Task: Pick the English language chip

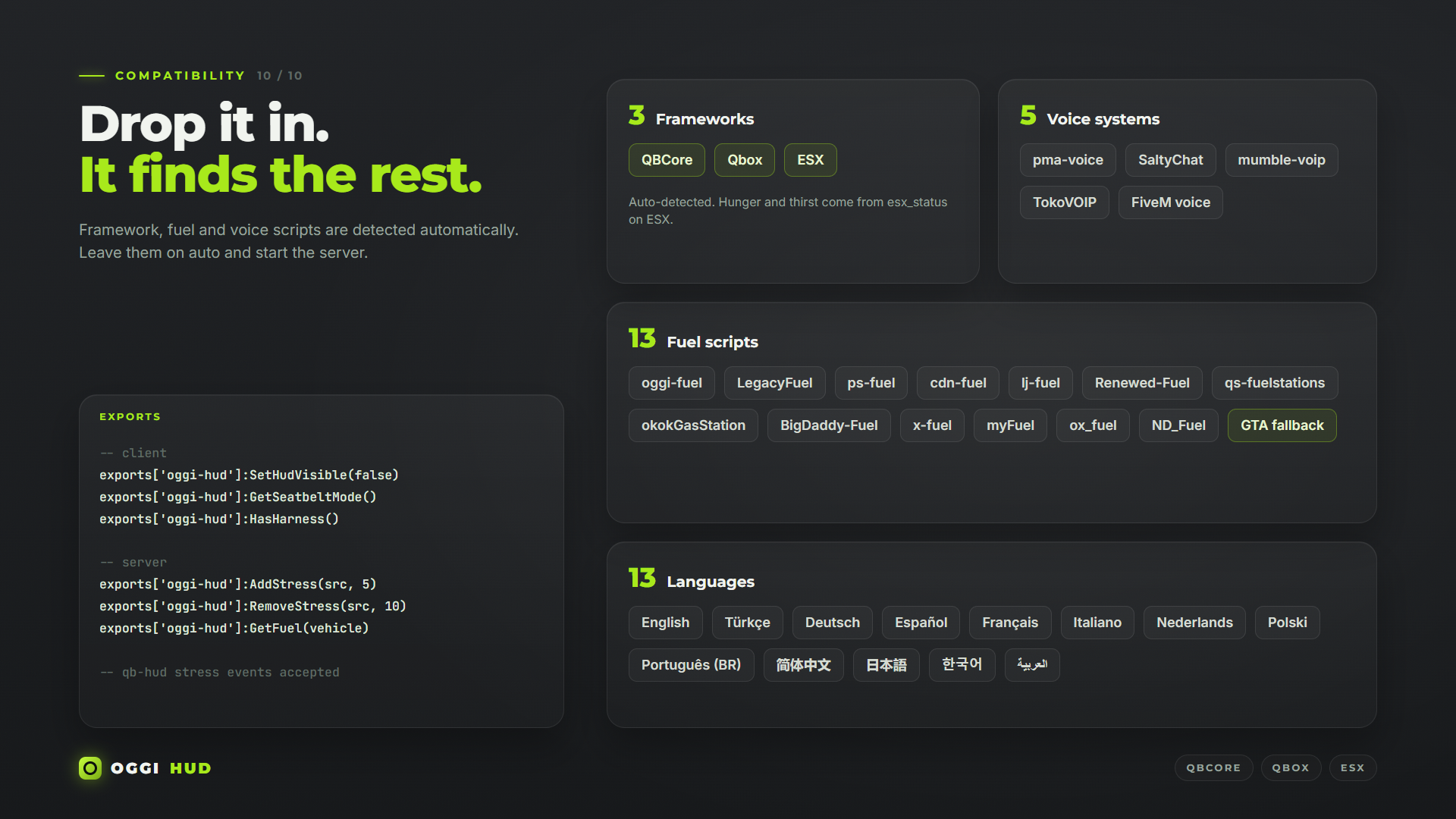Action: 665,623
